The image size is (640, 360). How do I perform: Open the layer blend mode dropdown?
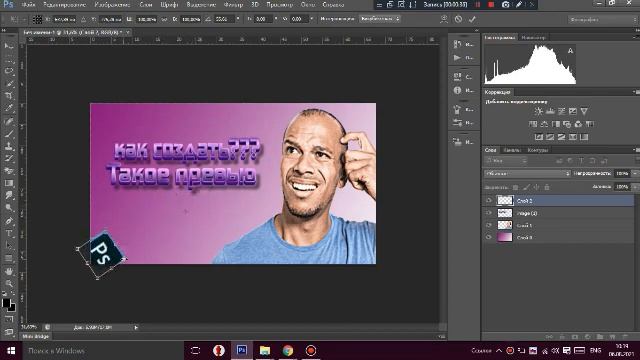click(x=527, y=173)
